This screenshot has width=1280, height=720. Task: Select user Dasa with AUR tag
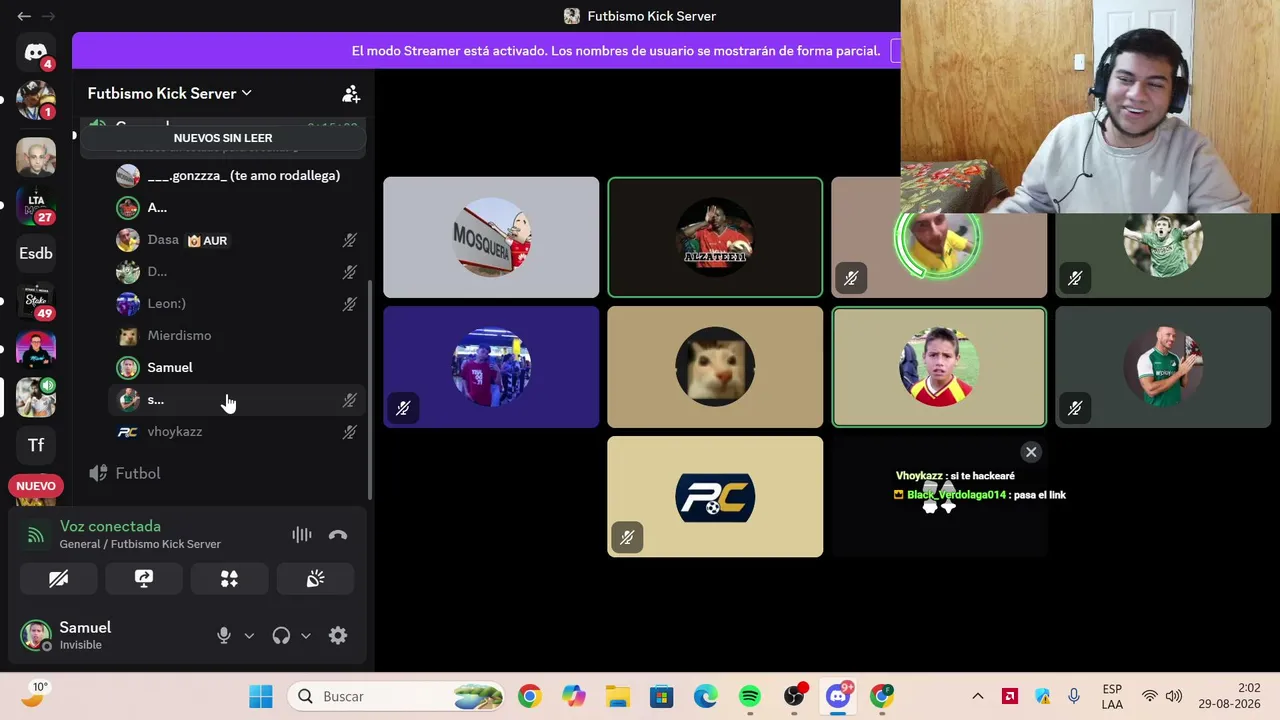[236, 240]
